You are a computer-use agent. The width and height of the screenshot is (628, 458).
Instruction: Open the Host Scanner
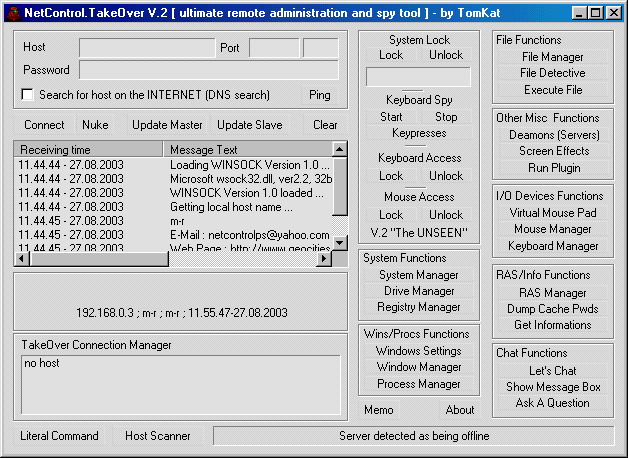pyautogui.click(x=157, y=436)
